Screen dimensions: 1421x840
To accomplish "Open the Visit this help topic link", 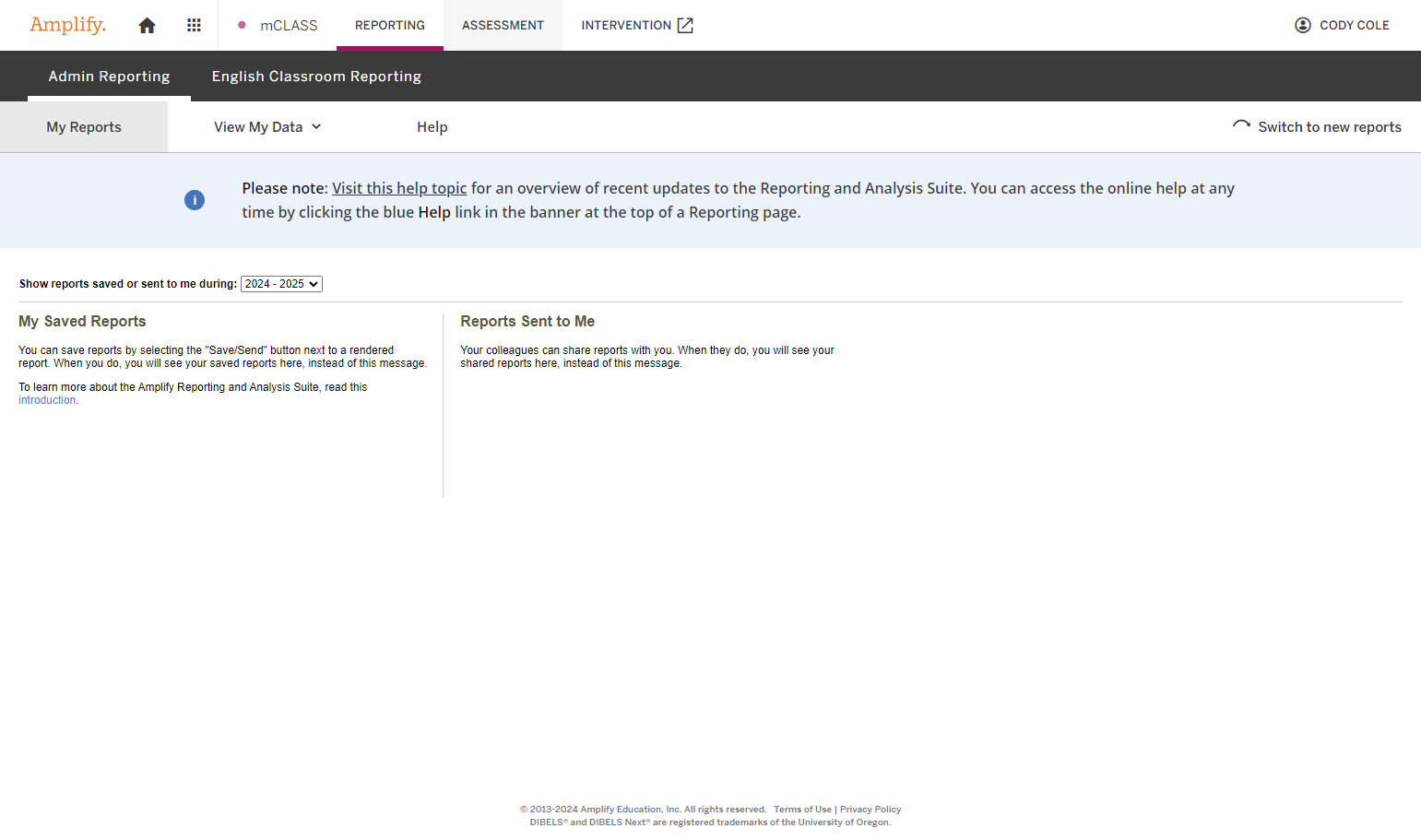I will point(399,188).
